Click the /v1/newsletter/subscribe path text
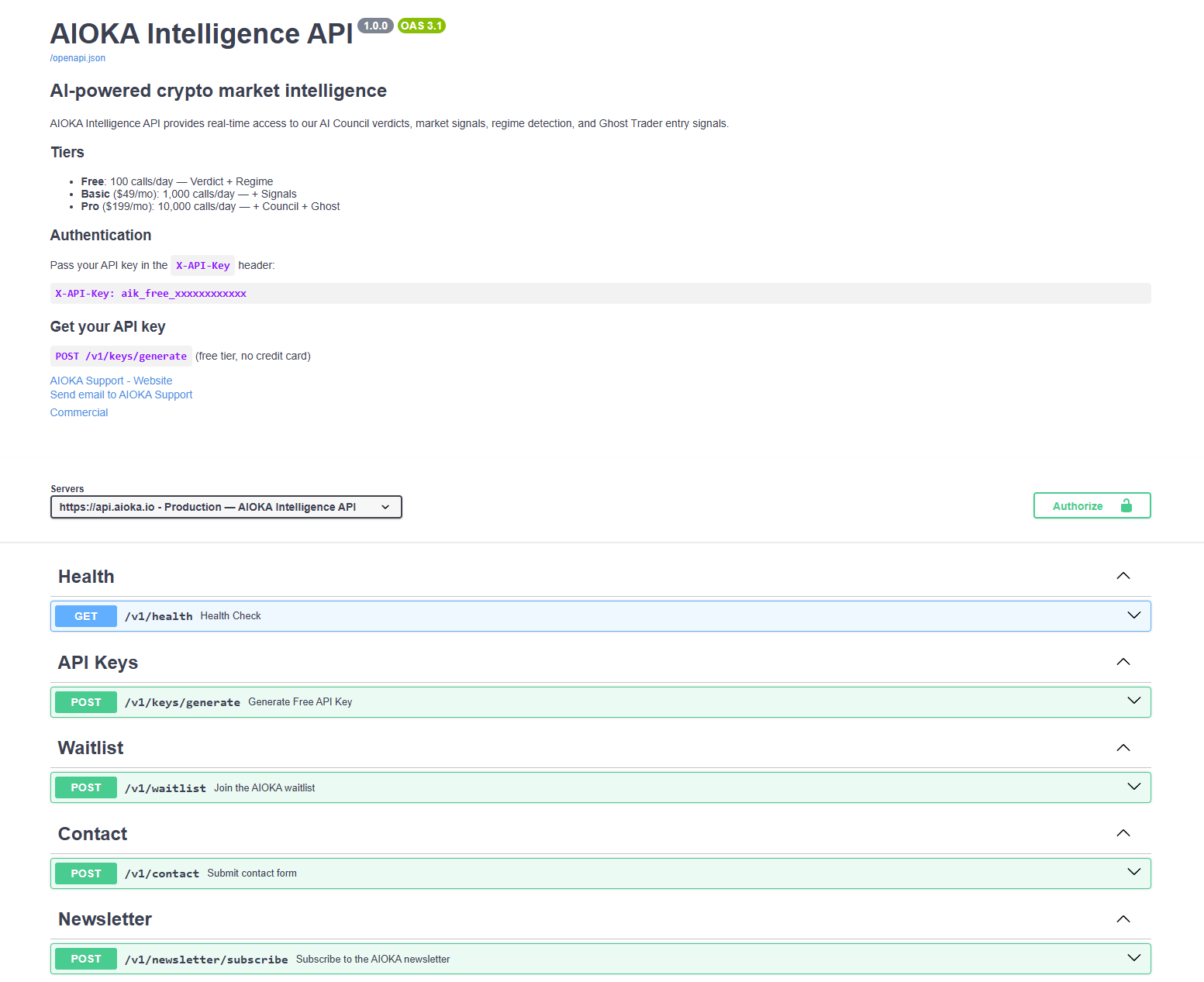 point(206,960)
